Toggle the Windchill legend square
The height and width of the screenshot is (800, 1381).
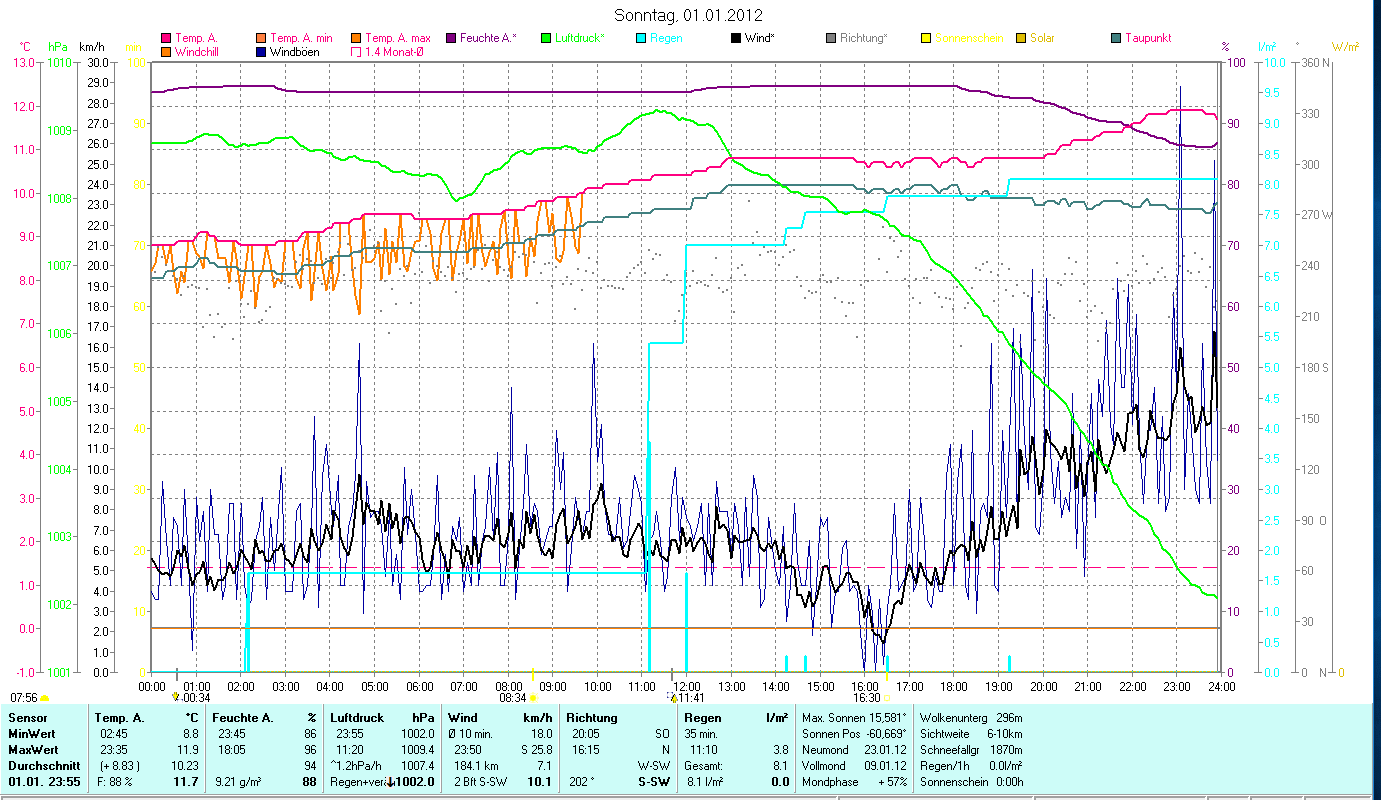(x=167, y=51)
